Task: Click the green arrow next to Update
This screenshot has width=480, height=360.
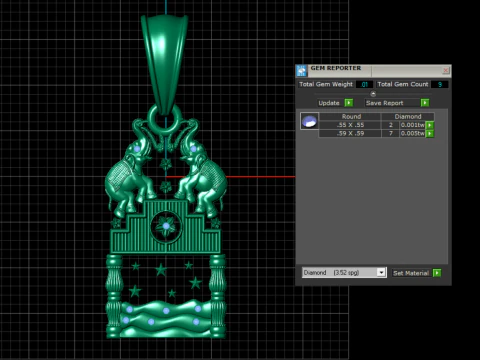Action: coord(349,103)
